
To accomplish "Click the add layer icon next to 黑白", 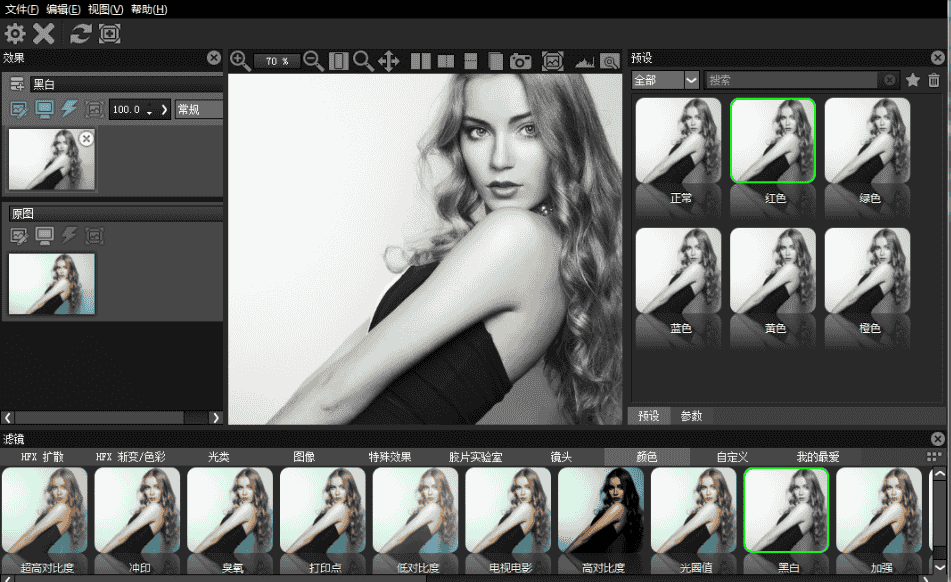I will (17, 84).
